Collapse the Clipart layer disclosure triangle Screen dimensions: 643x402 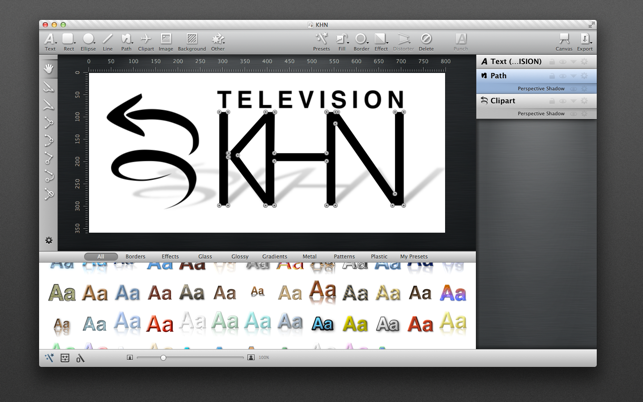[574, 101]
